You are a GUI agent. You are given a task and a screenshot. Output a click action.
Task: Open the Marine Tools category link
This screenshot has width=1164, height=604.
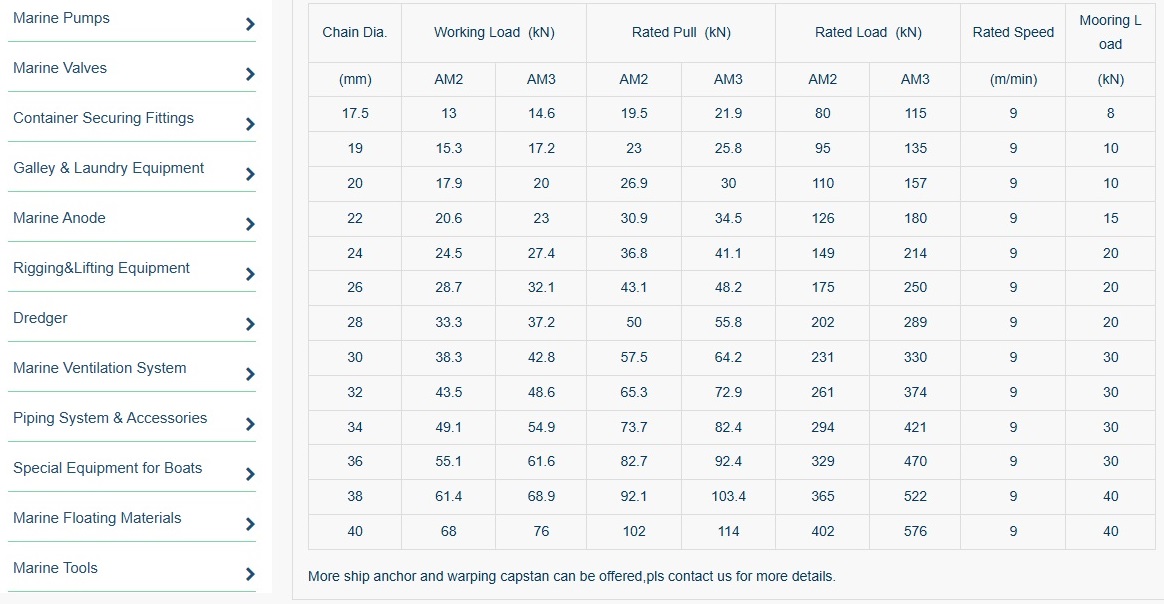tap(56, 568)
